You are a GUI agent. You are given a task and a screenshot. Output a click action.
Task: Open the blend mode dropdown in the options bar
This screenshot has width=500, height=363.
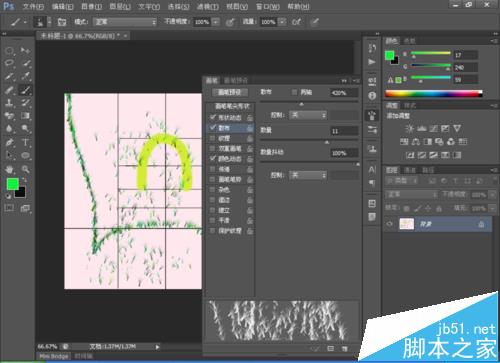[125, 22]
